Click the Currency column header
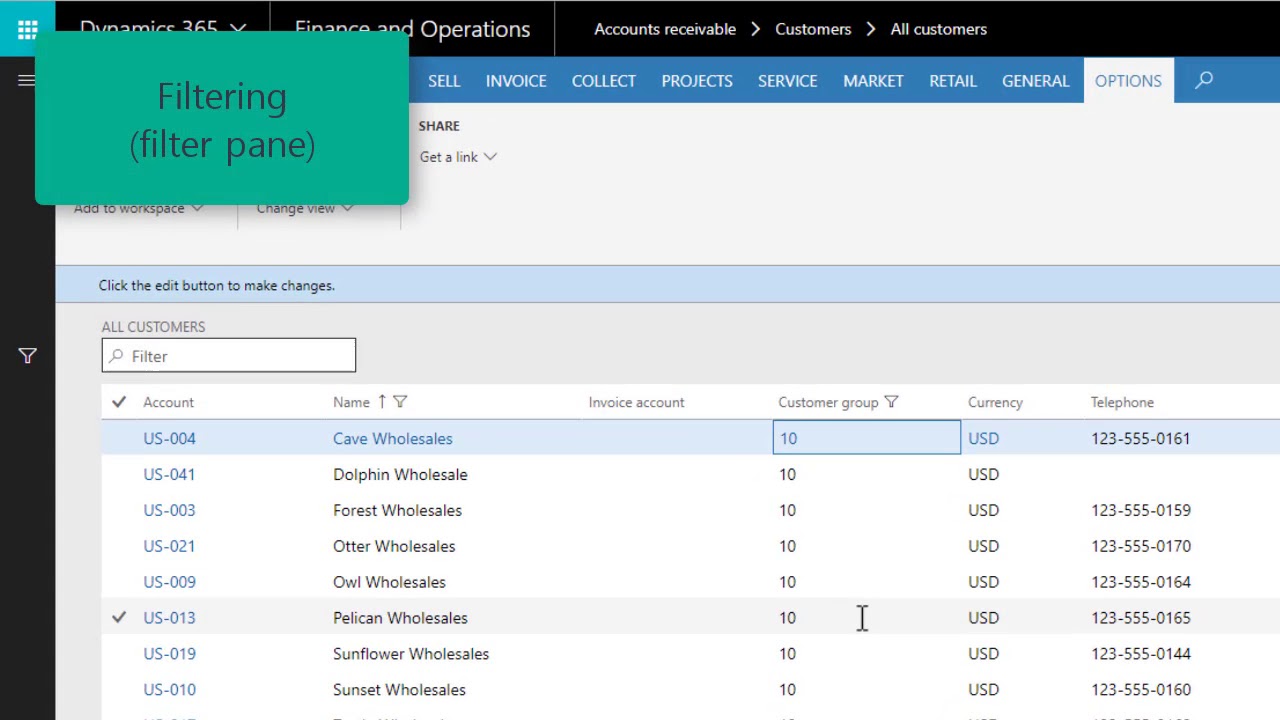The height and width of the screenshot is (720, 1280). tap(995, 402)
